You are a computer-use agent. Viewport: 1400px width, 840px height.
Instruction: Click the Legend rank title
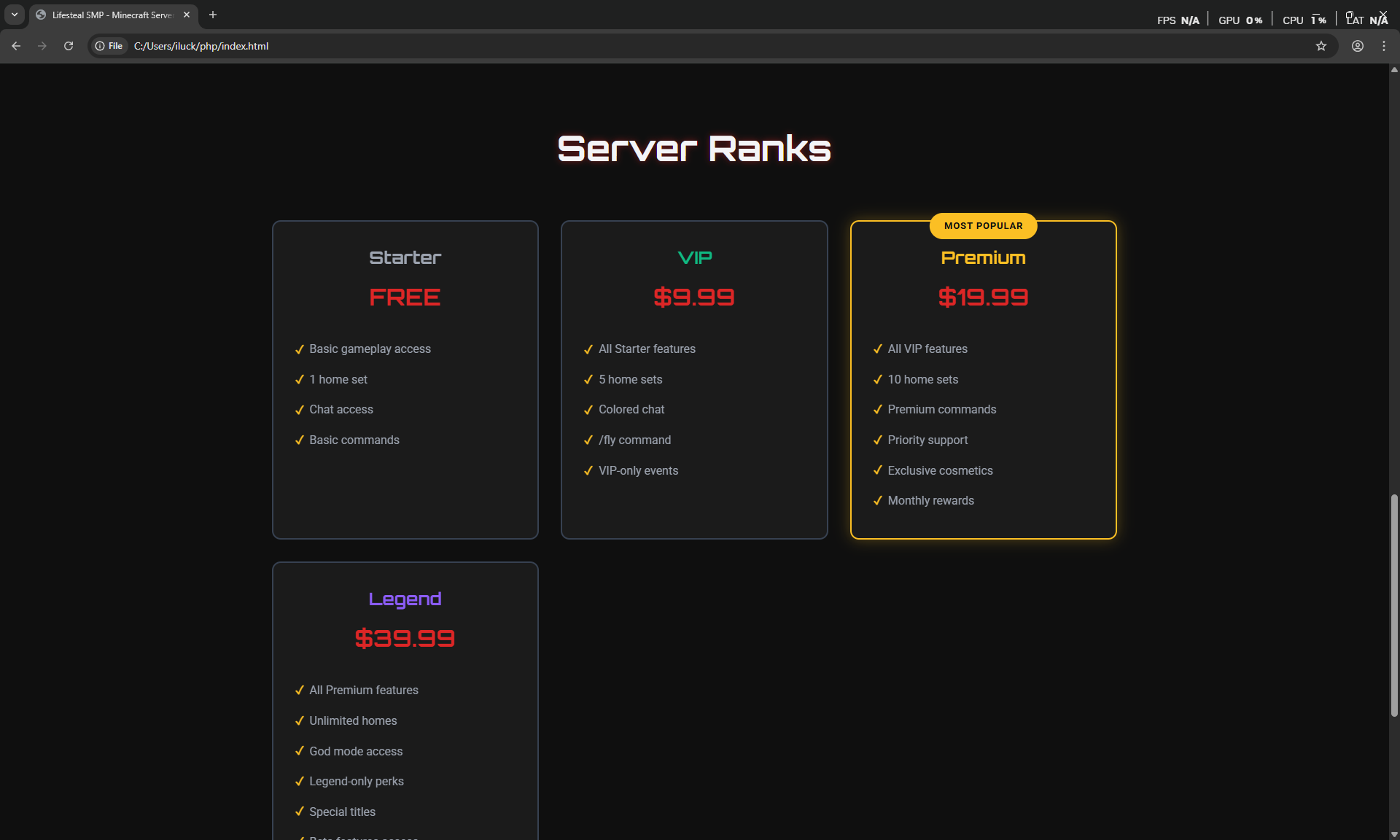[405, 599]
